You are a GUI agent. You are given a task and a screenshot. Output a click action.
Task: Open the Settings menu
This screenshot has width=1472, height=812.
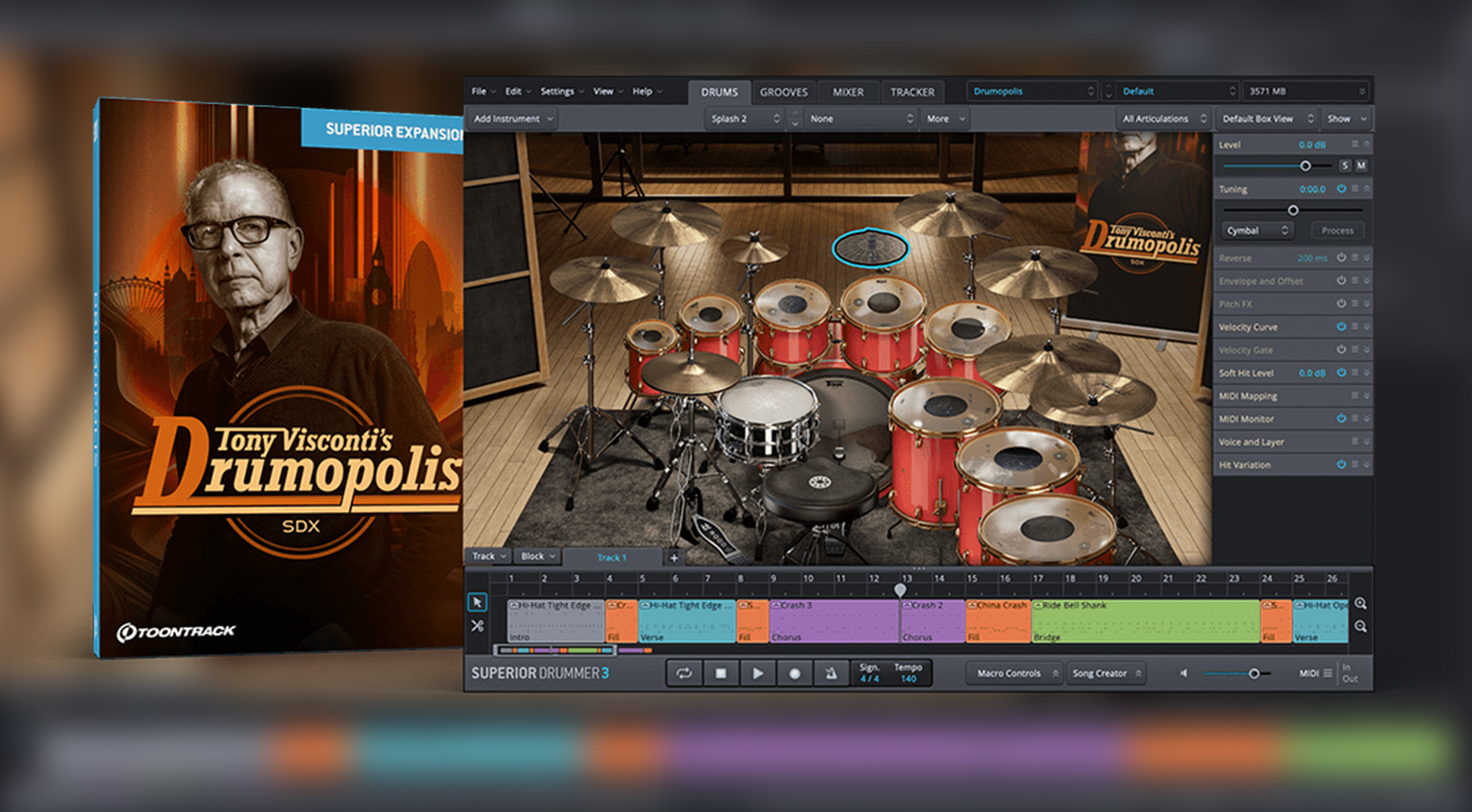coord(561,92)
